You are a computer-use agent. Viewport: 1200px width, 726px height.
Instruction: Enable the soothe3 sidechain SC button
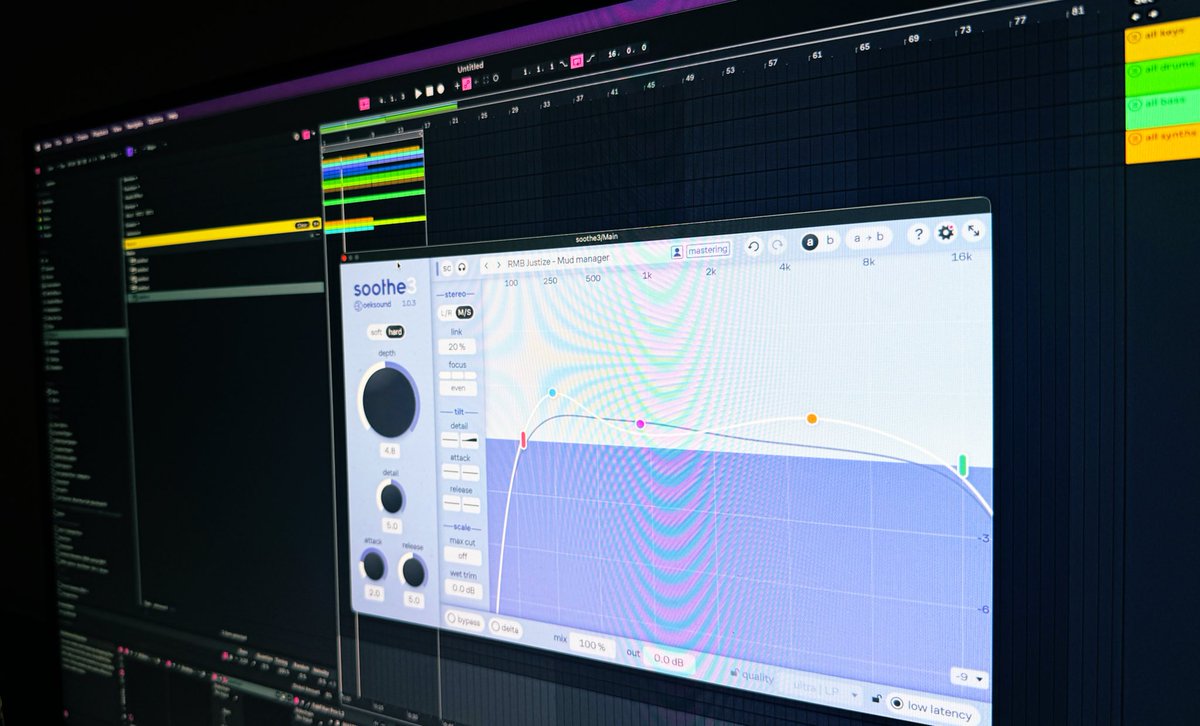pyautogui.click(x=447, y=268)
